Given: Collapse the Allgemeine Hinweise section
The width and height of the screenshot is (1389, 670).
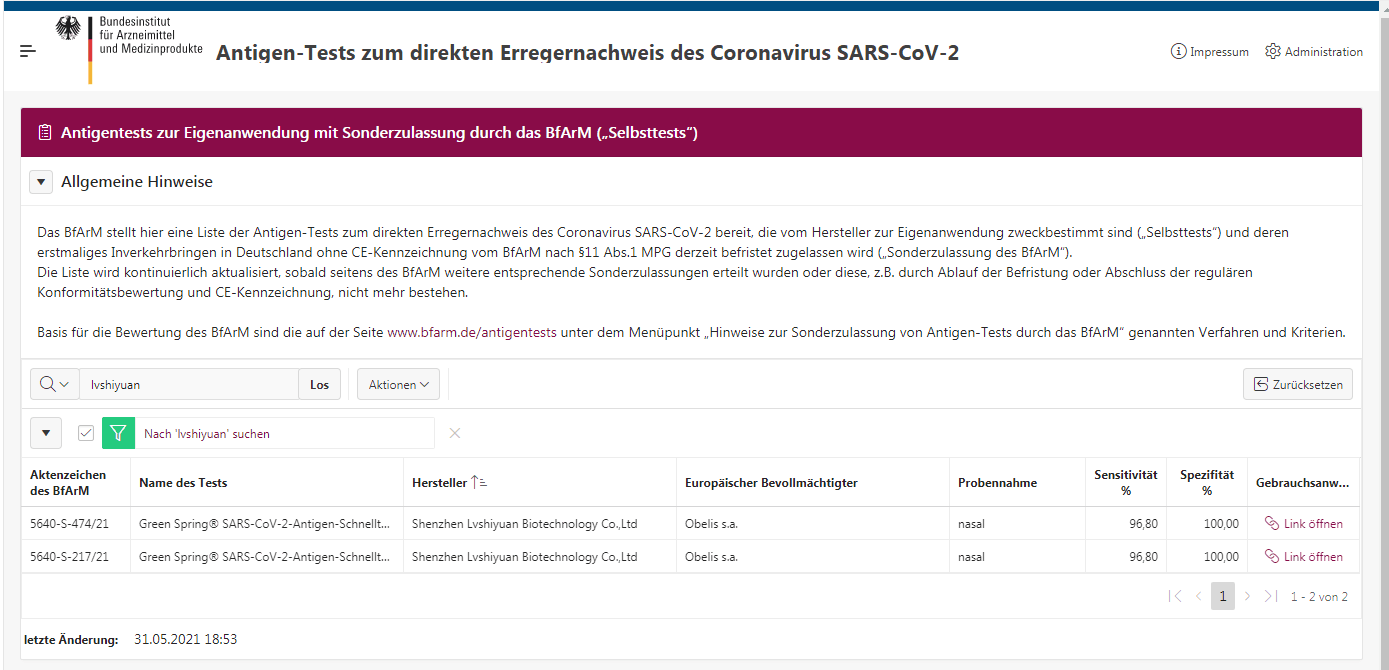Looking at the screenshot, I should click(x=41, y=182).
